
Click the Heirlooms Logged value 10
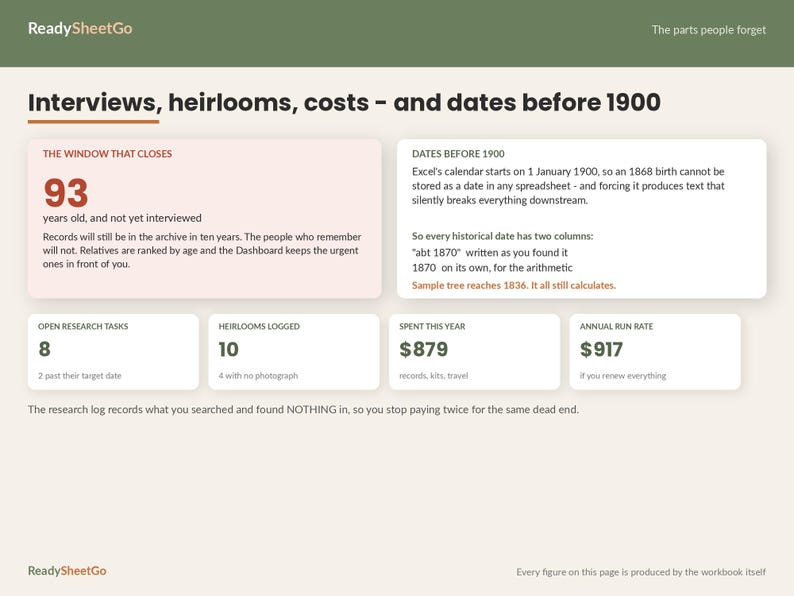click(228, 349)
